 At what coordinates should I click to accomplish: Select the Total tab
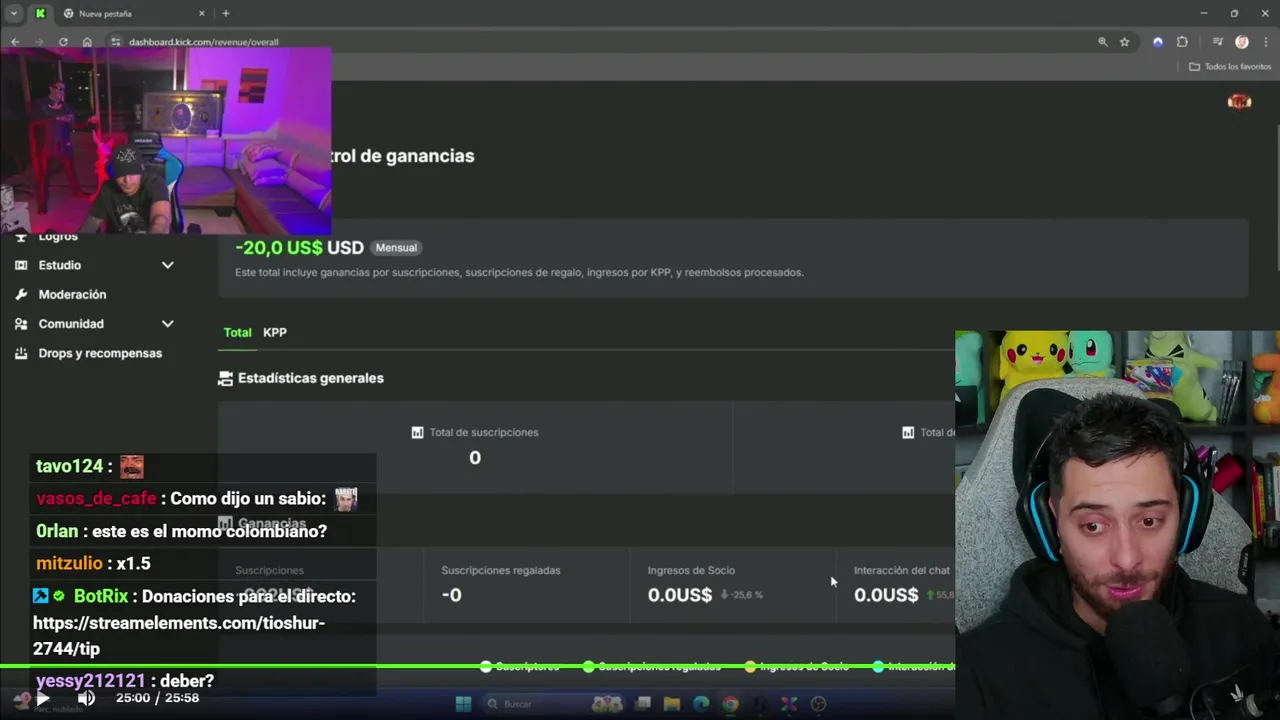[x=237, y=332]
